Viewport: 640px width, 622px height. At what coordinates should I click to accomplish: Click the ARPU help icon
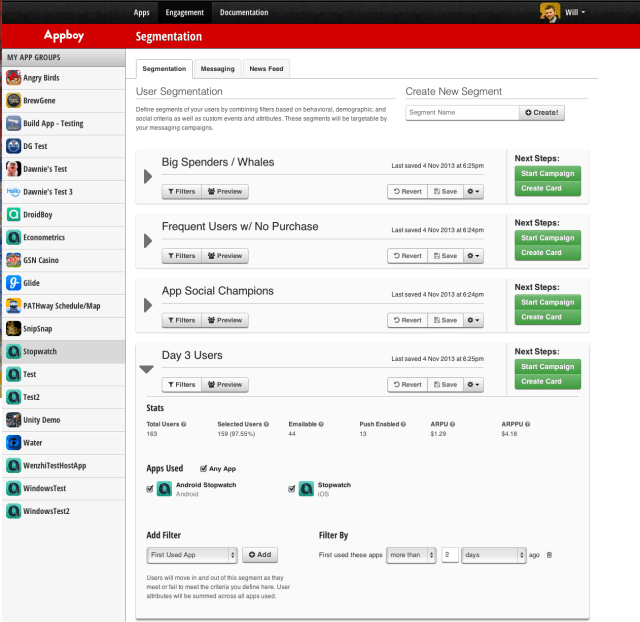(452, 424)
